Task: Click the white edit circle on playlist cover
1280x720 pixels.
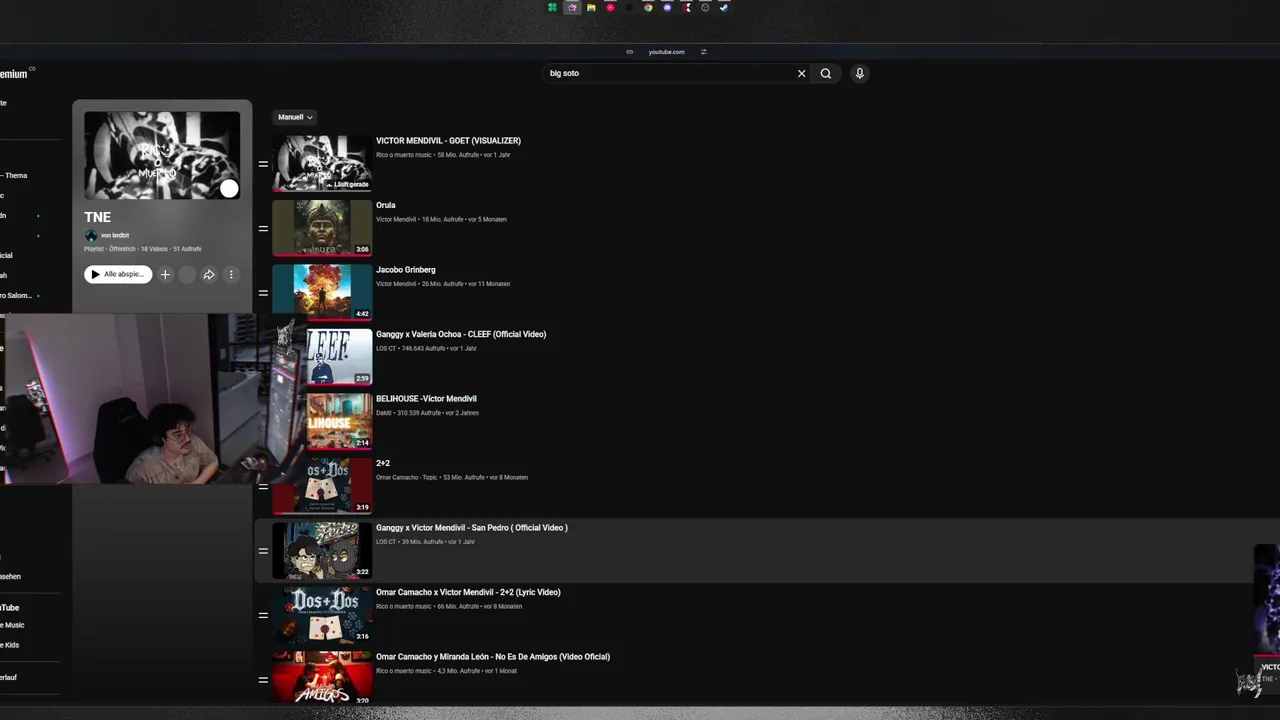Action: click(229, 189)
